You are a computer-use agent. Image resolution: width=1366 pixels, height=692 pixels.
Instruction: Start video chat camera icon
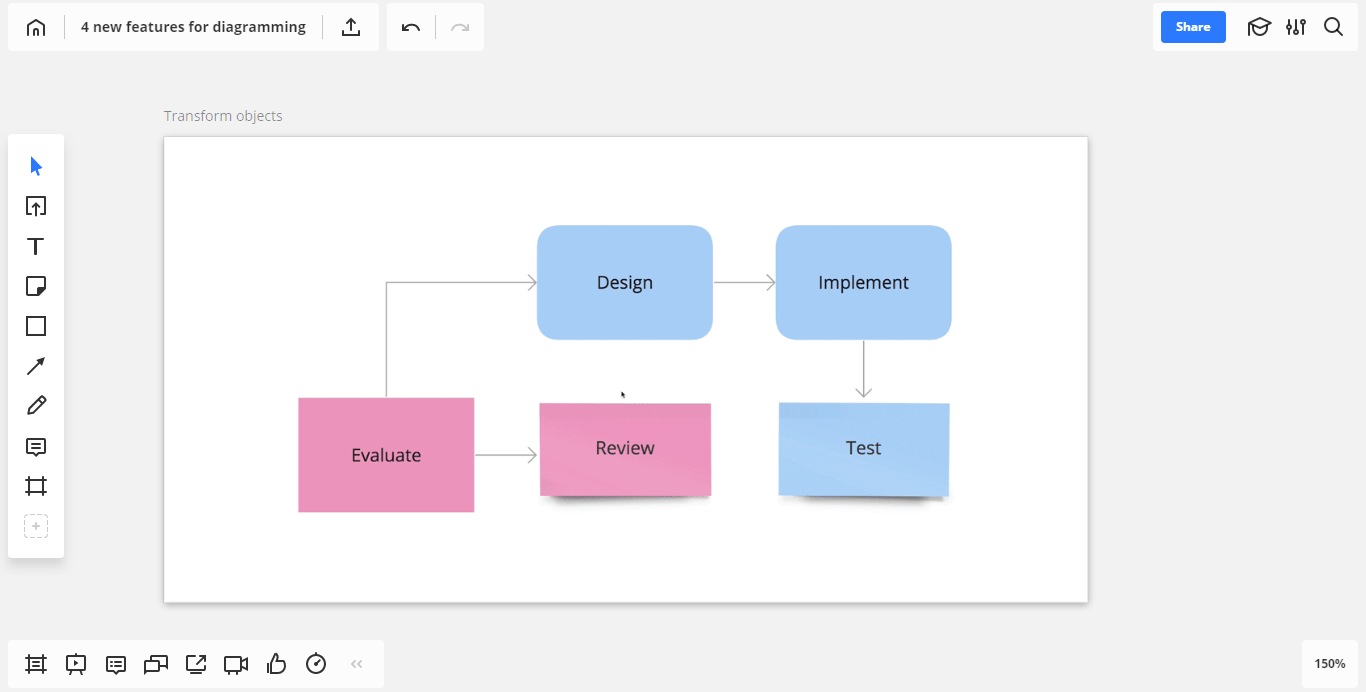coord(236,664)
